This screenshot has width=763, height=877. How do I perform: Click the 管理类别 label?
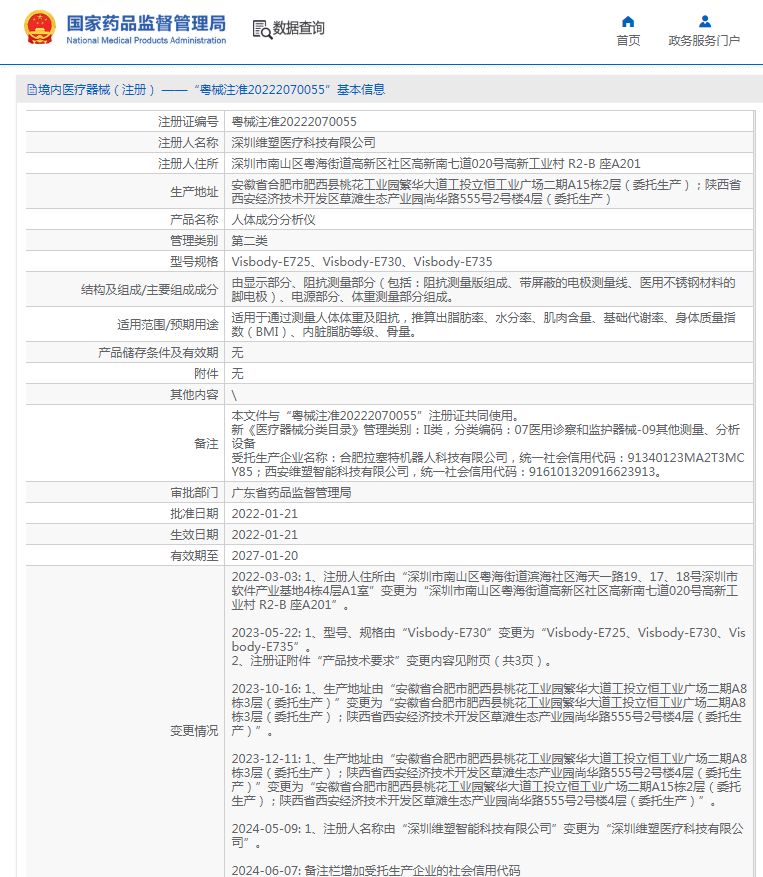pos(194,241)
